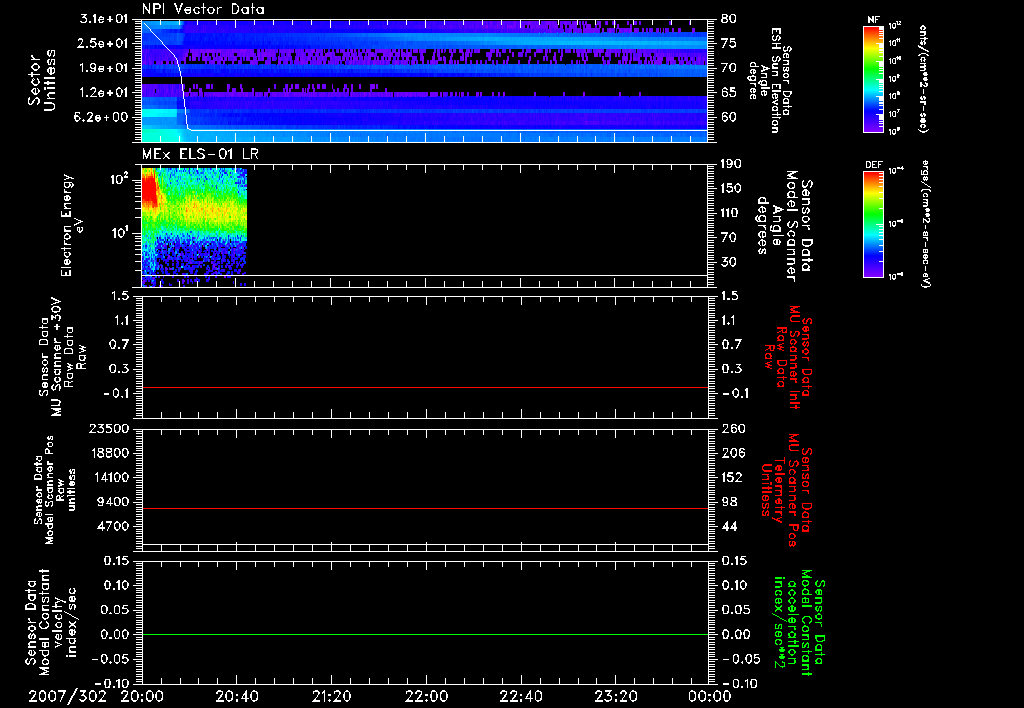
Task: Click the 110 scanner angle tick
Action: tap(731, 213)
